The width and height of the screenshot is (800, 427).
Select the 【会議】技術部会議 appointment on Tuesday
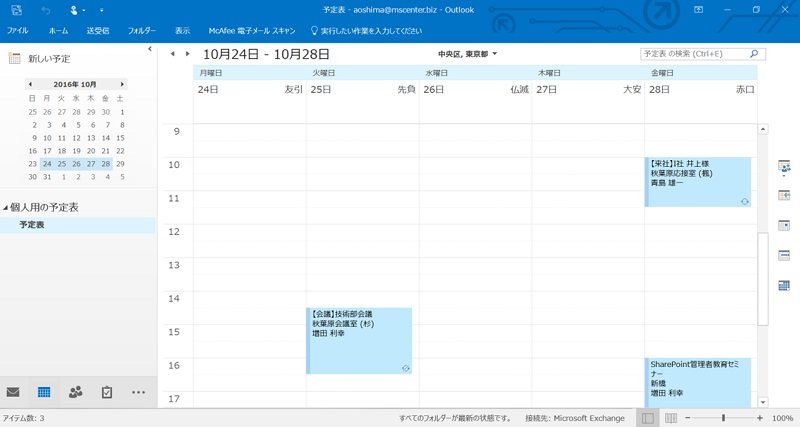pos(359,341)
